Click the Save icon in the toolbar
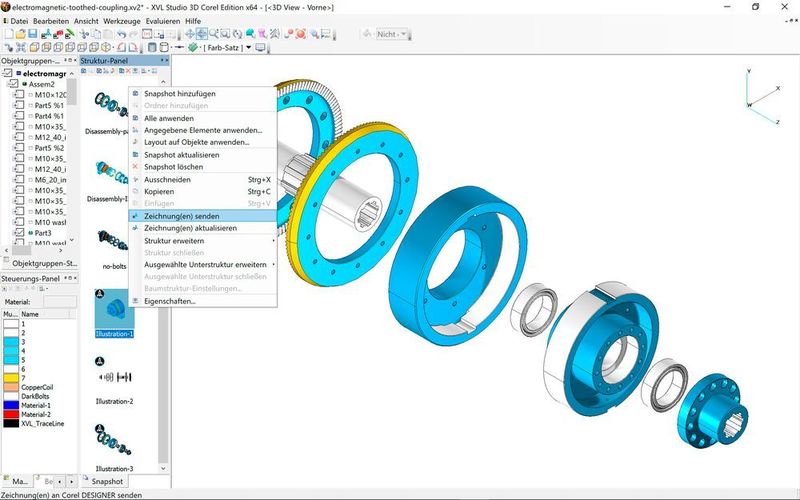 [x=33, y=34]
